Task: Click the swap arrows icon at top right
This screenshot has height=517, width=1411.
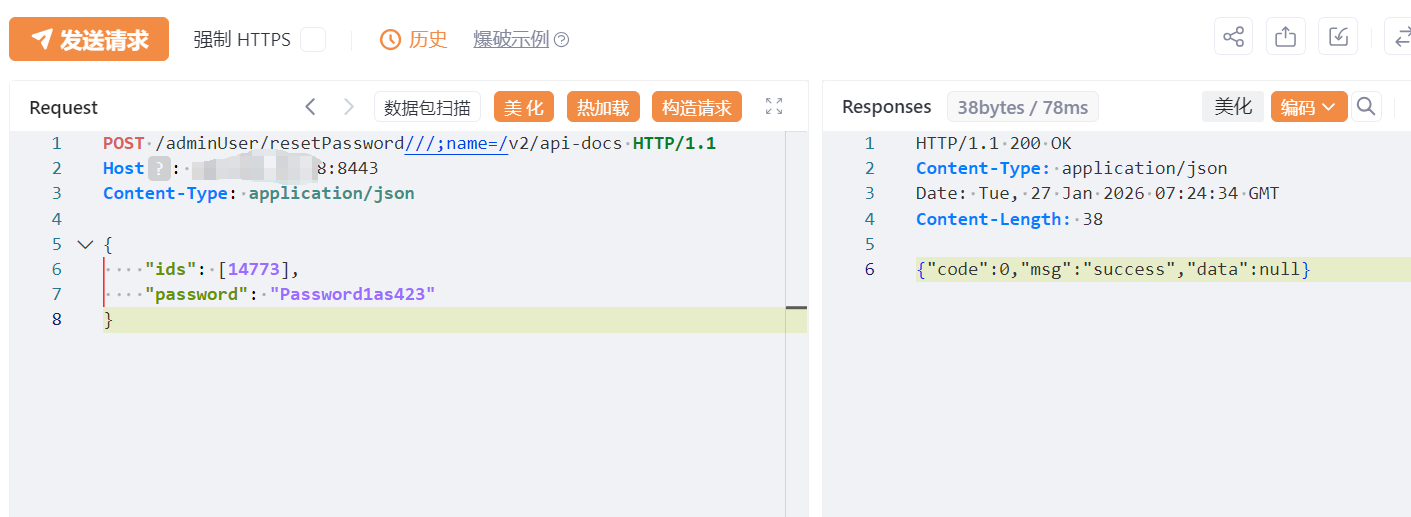Action: pos(1400,38)
